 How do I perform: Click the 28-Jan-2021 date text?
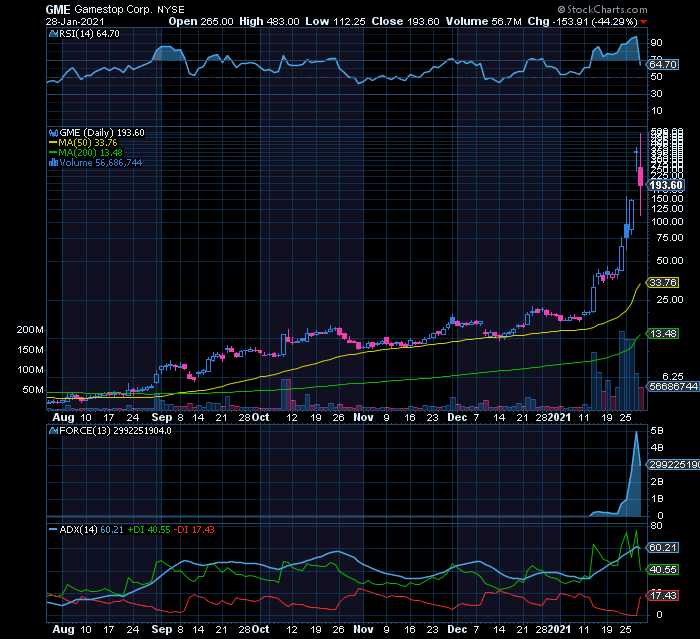(75, 21)
